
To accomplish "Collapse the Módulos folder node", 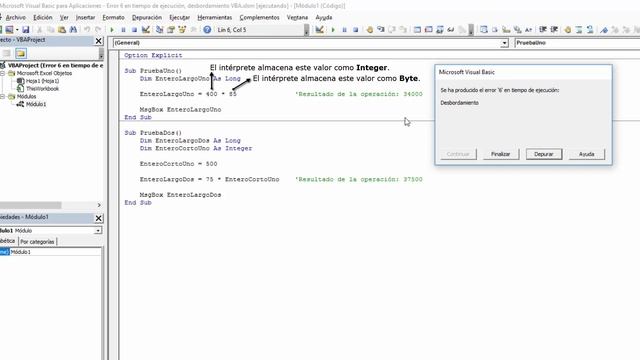I will coord(2,97).
